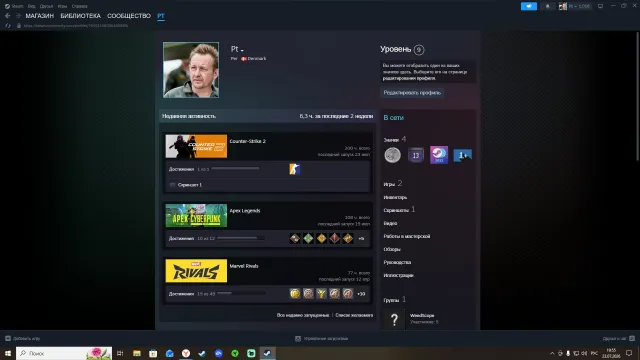This screenshot has width=640, height=360.
Task: Switch to the СООБЩЕСТВО tab
Action: [x=129, y=16]
